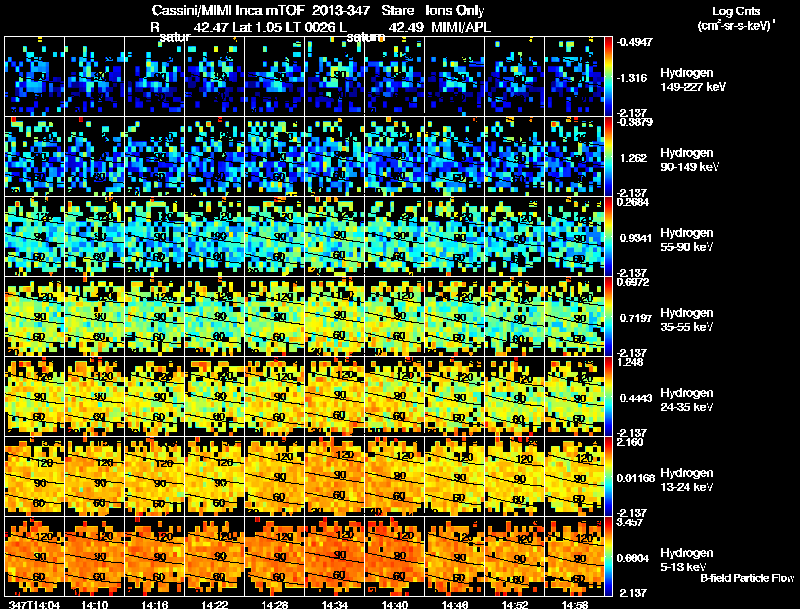Click the '3.457' colorbar maximum value
The image size is (800, 609).
[630, 523]
